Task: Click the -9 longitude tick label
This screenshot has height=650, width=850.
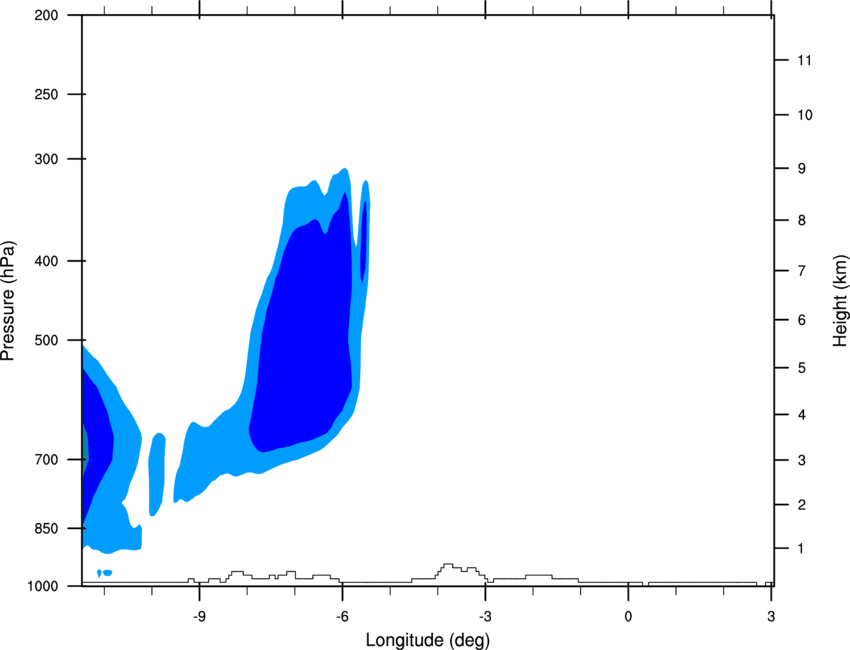Action: pyautogui.click(x=199, y=616)
